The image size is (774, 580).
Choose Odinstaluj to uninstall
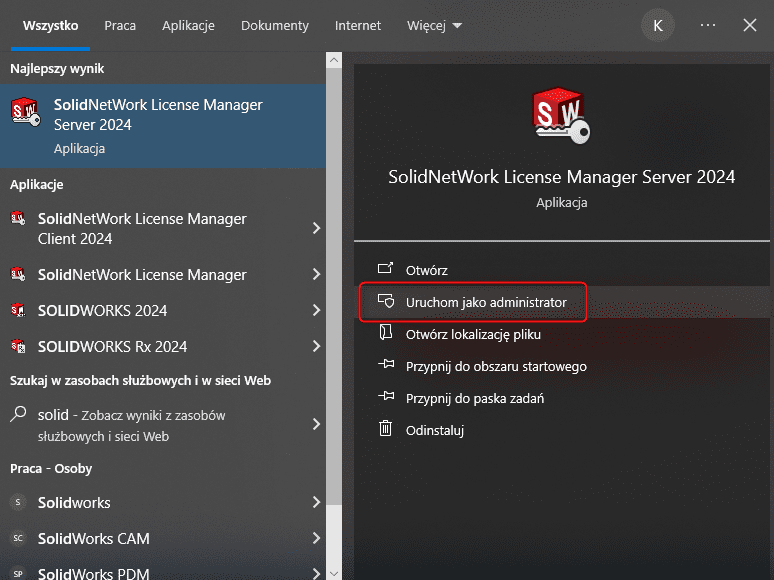(x=561, y=430)
